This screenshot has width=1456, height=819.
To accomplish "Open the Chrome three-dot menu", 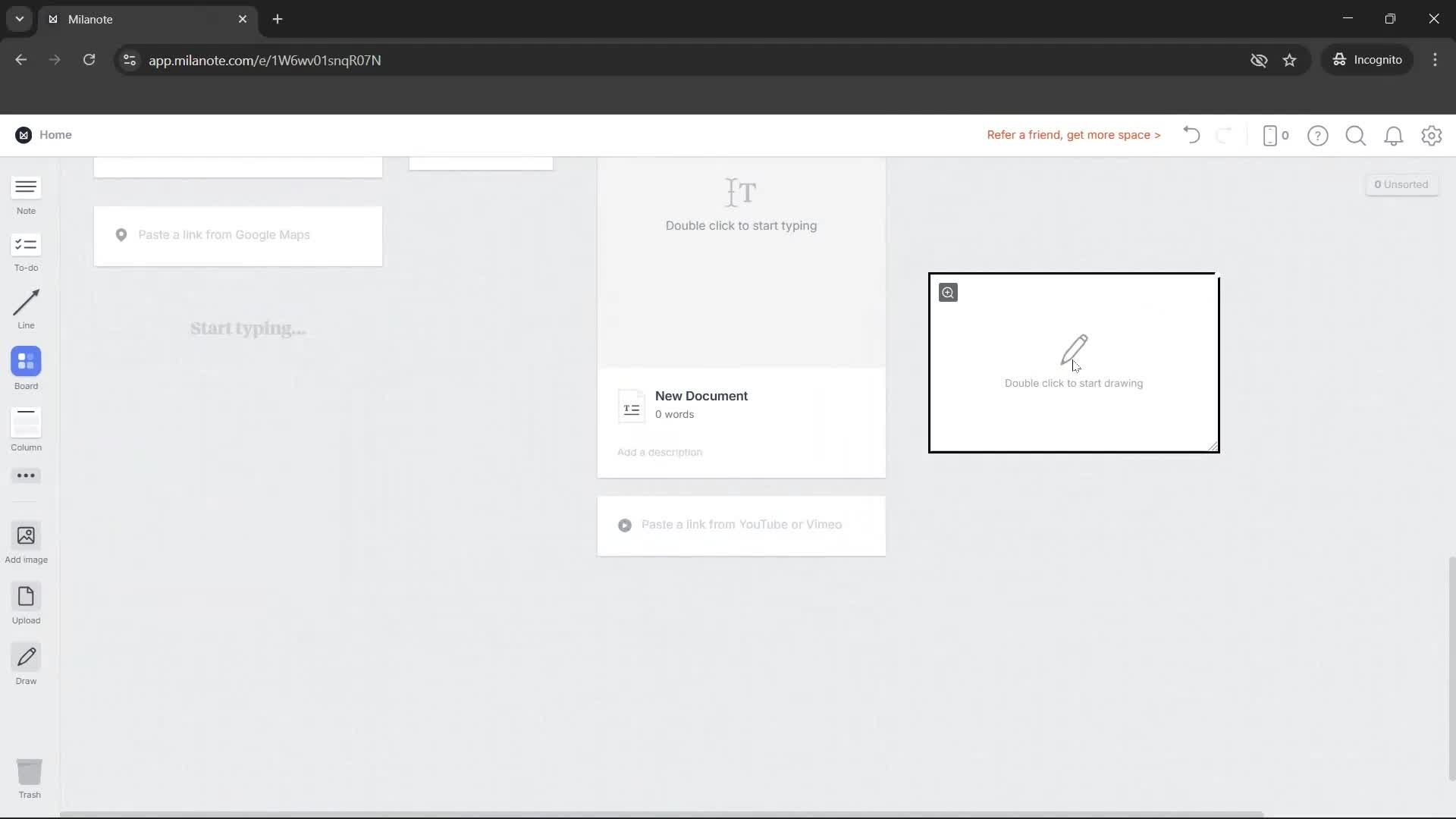I will click(1435, 60).
